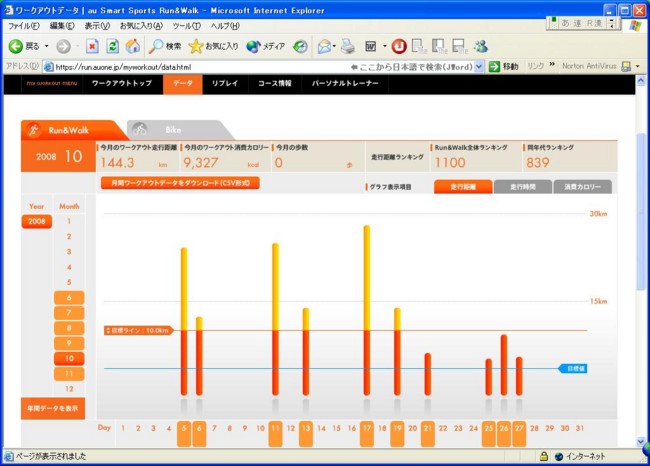Click the green Go (移動) button
This screenshot has width=650, height=466.
(x=503, y=66)
